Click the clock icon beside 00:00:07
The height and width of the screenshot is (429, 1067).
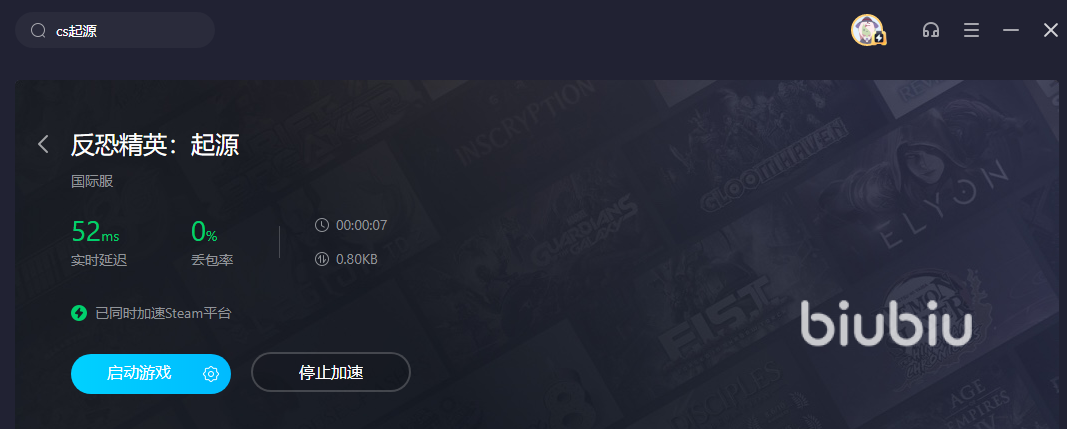coord(322,225)
